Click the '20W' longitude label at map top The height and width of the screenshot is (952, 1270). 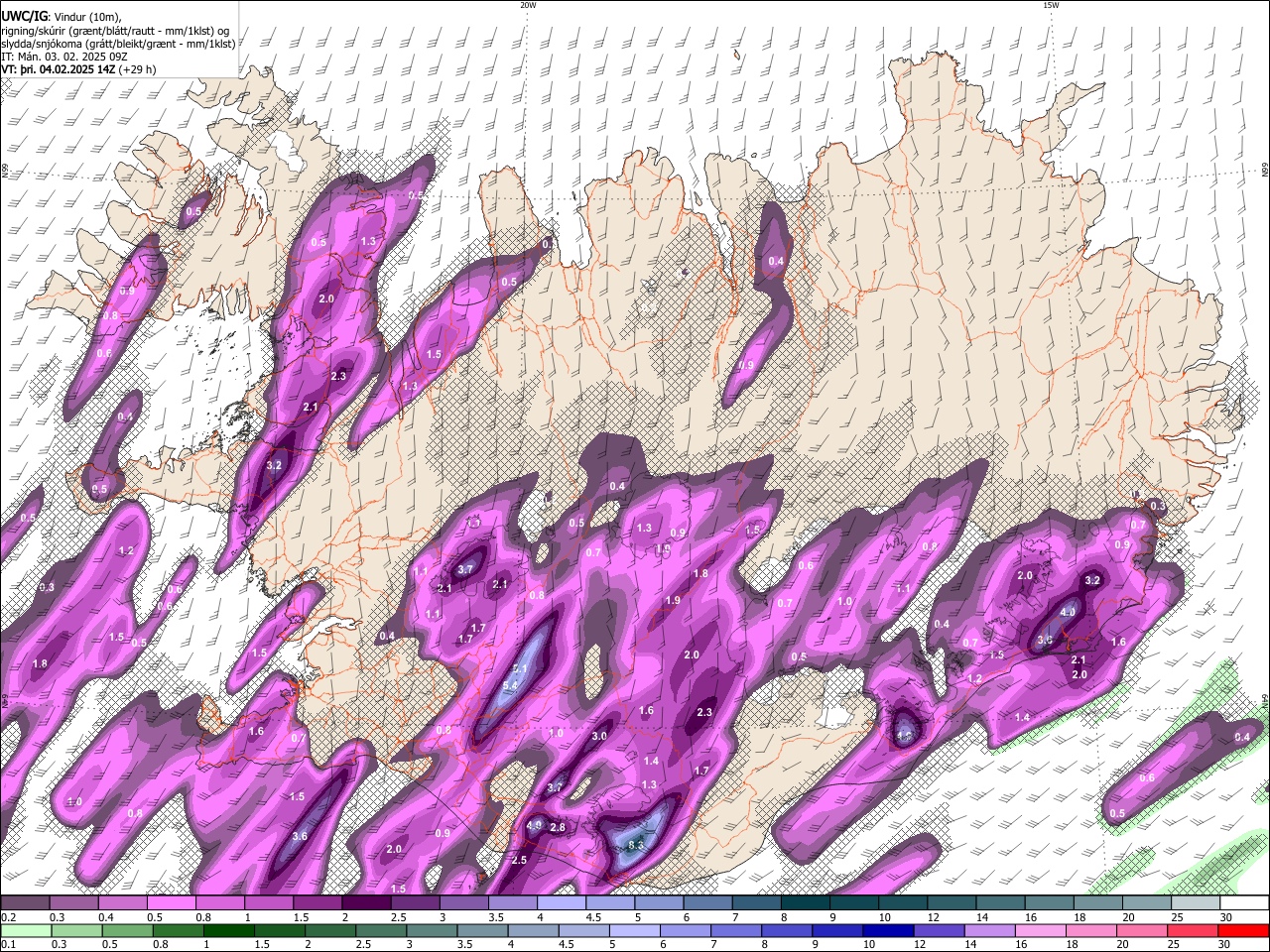coord(528,5)
